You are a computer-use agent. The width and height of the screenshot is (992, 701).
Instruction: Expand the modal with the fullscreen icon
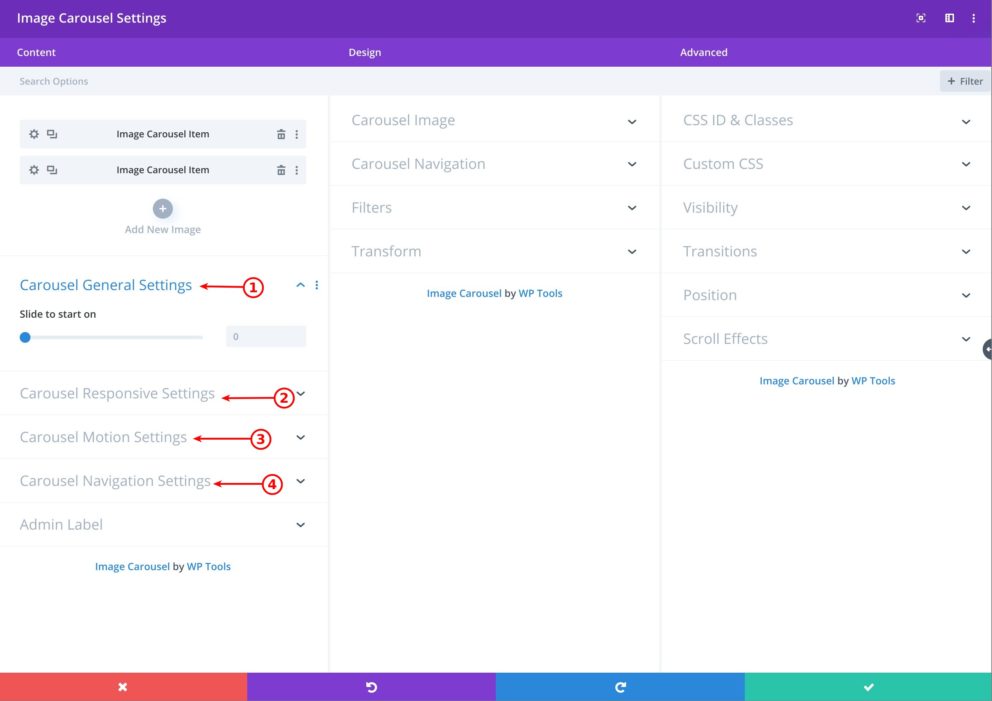[x=921, y=17]
